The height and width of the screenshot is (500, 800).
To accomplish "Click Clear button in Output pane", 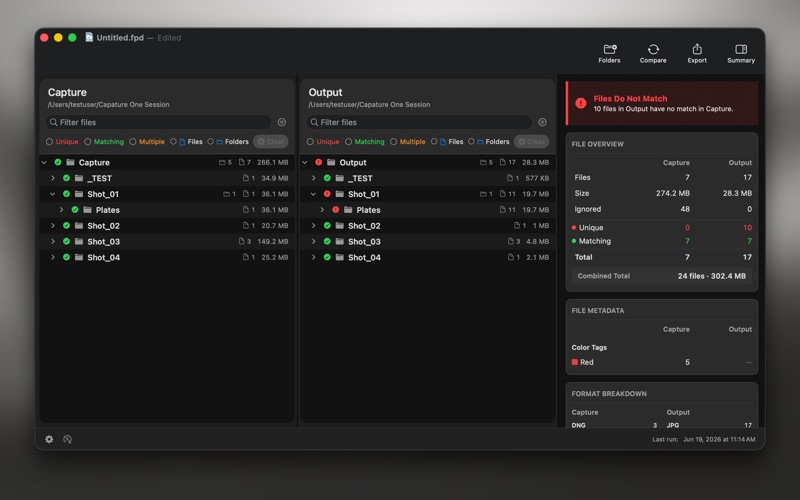I will point(532,142).
